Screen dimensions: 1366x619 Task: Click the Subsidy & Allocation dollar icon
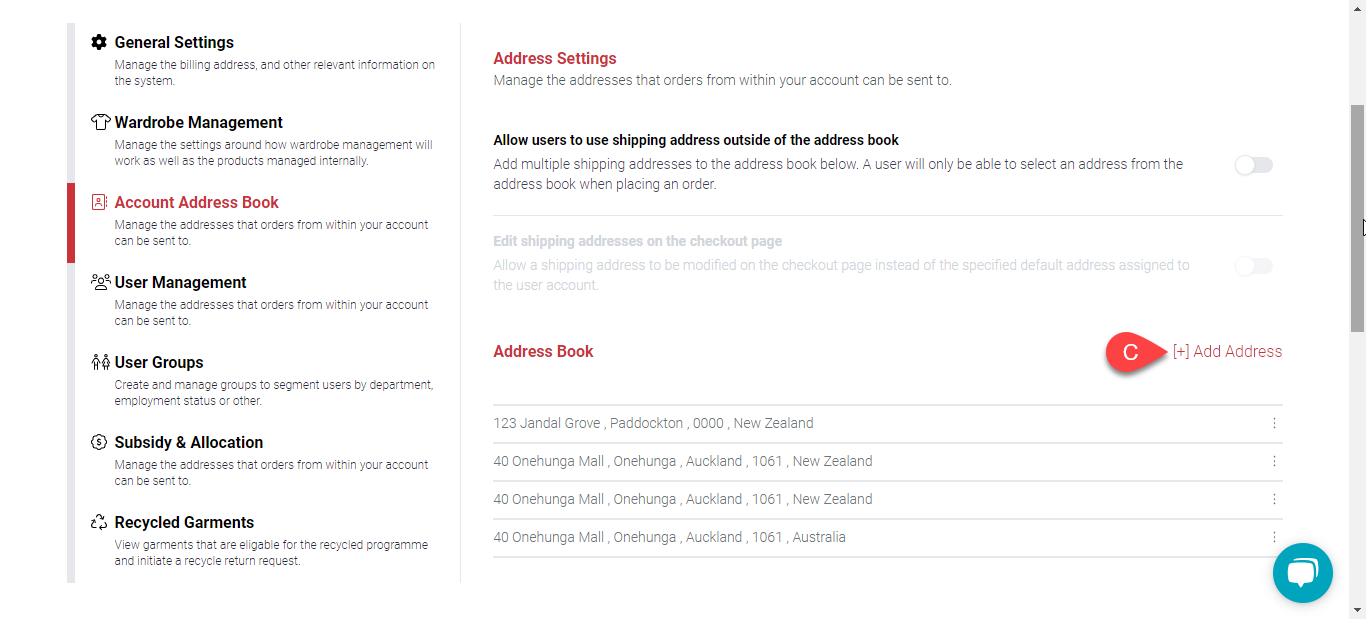pyautogui.click(x=99, y=442)
